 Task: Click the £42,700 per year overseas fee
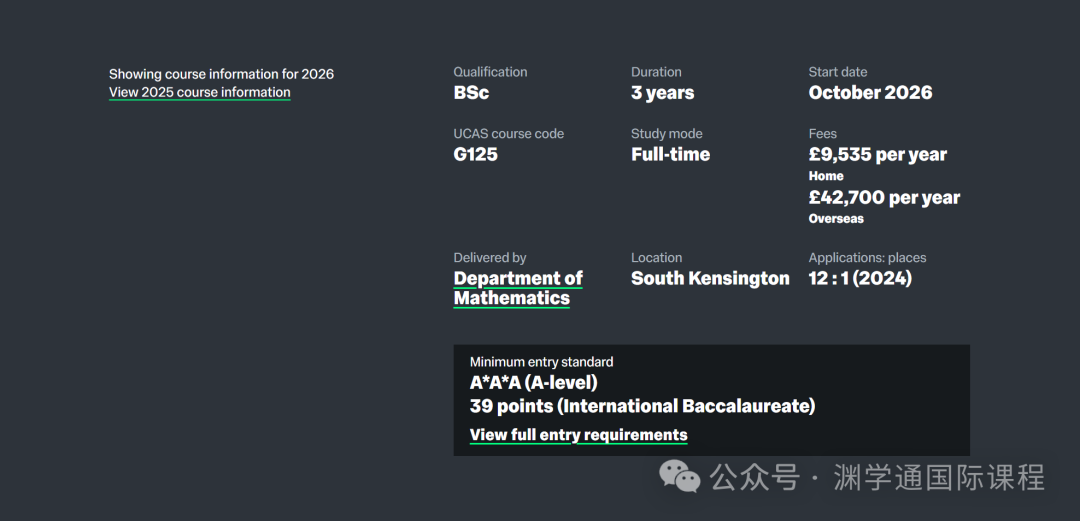click(884, 198)
